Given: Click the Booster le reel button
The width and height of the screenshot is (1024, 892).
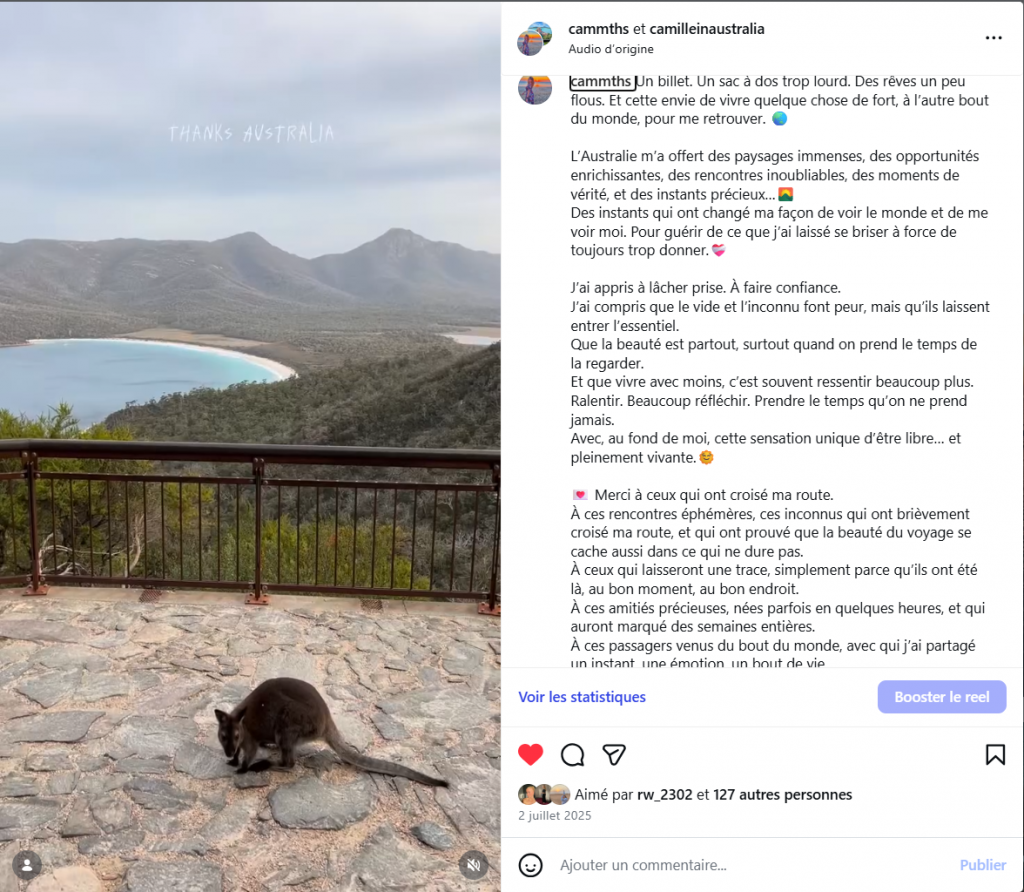Looking at the screenshot, I should click(942, 697).
